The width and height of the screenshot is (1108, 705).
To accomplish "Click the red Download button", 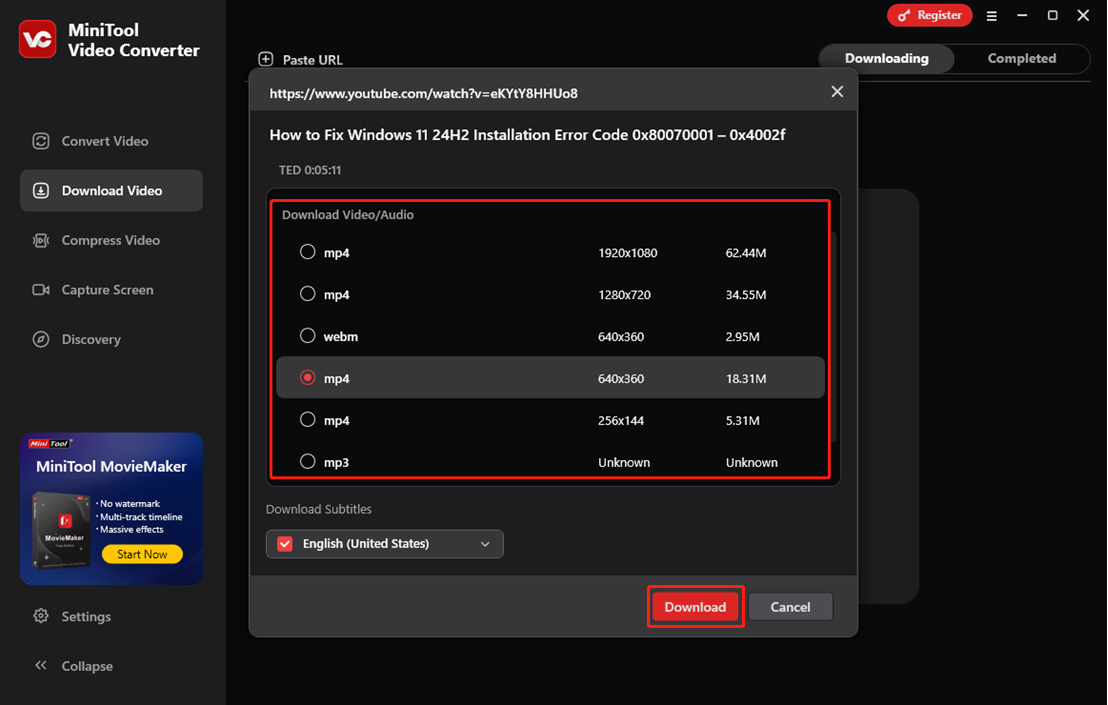I will [695, 607].
